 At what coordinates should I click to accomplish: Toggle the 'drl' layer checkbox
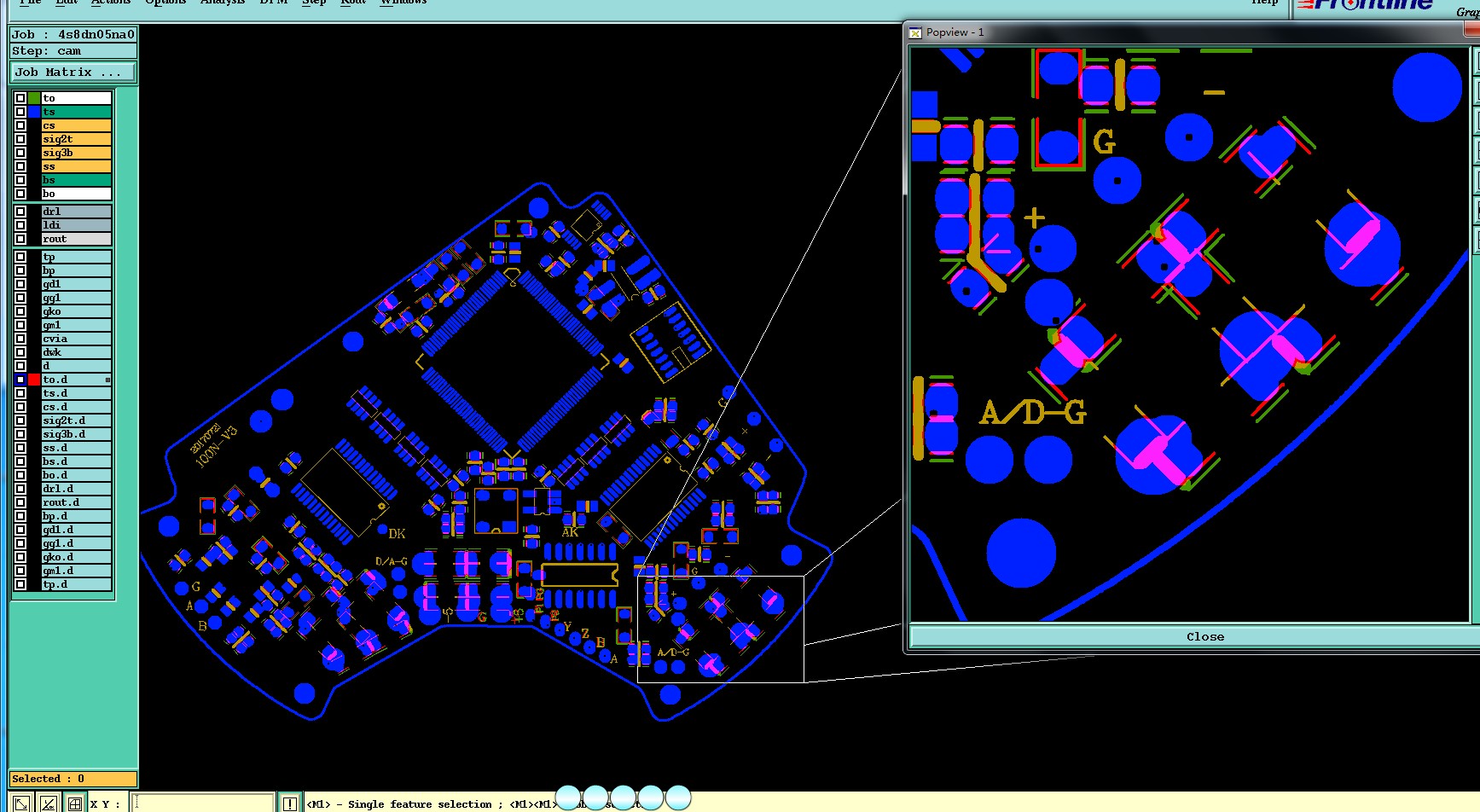point(20,212)
